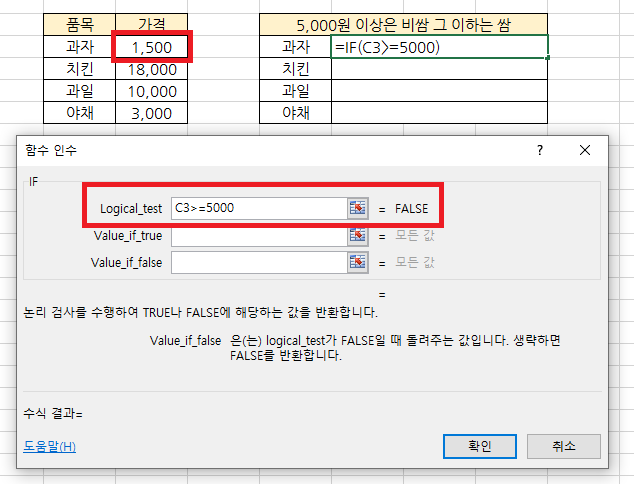Select 야채 in the 품목 table
The width and height of the screenshot is (634, 484).
80,113
